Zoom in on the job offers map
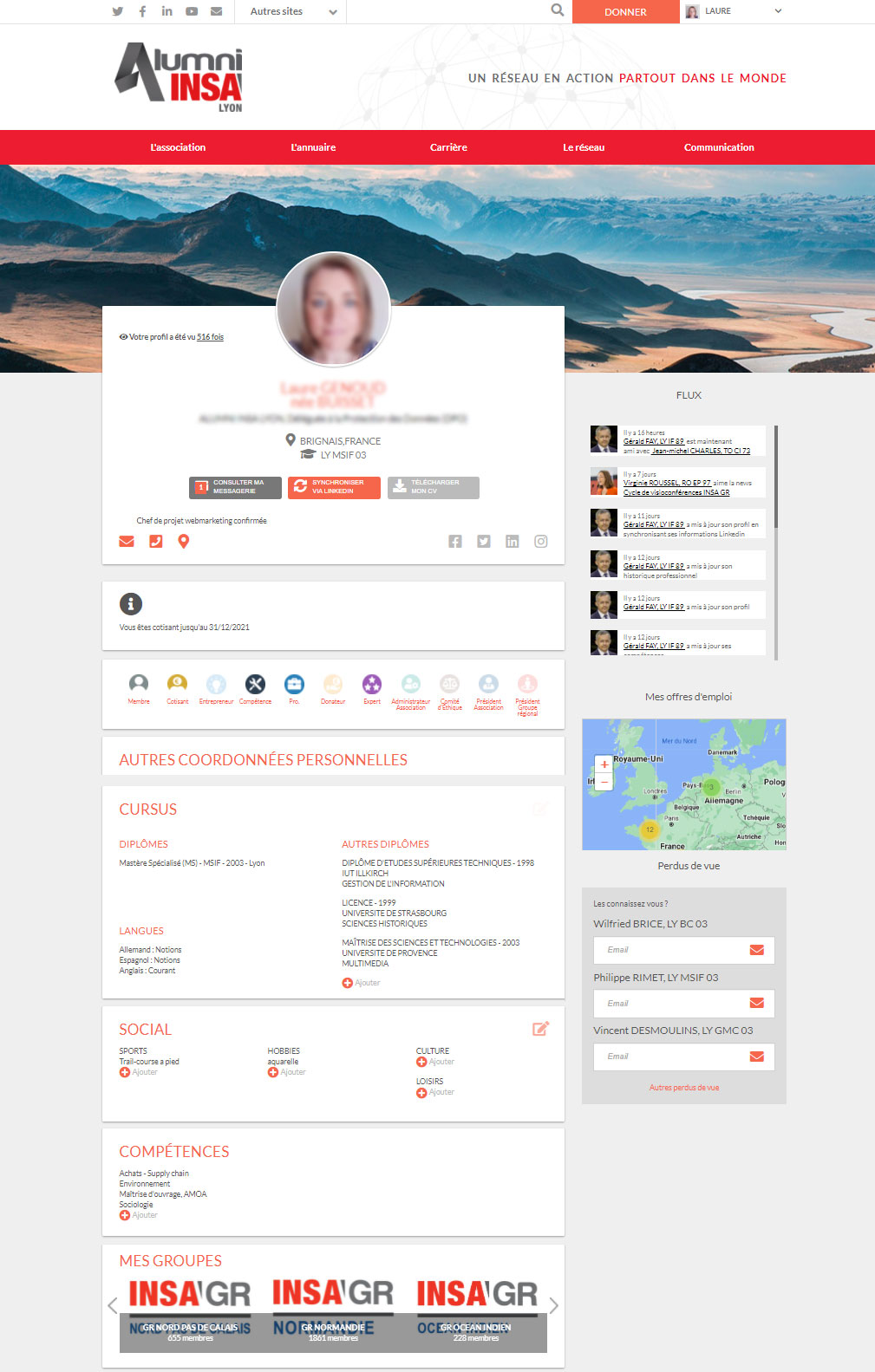This screenshot has height=1372, width=875. tap(604, 764)
